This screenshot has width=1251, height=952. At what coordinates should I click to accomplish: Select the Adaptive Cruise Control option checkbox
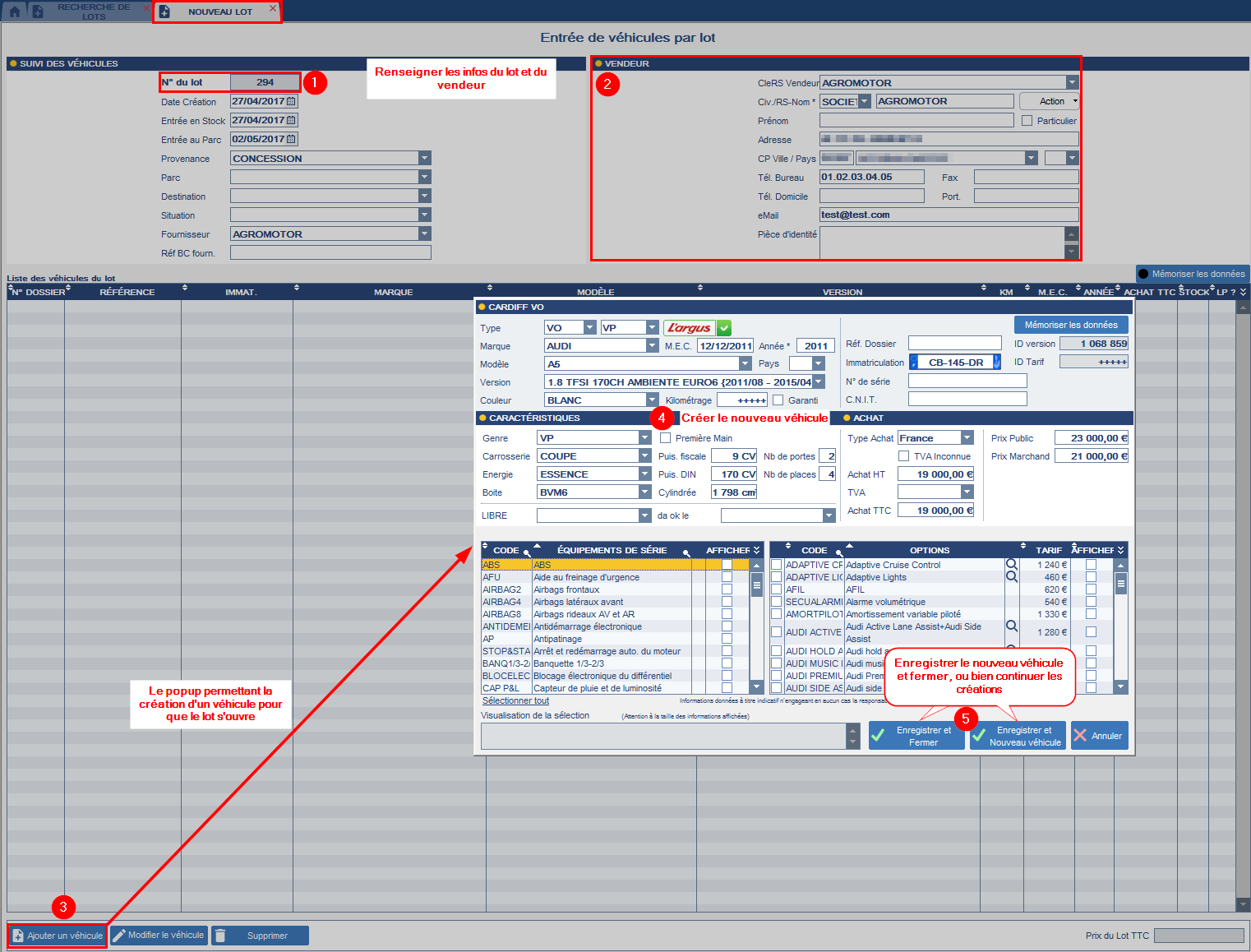776,565
